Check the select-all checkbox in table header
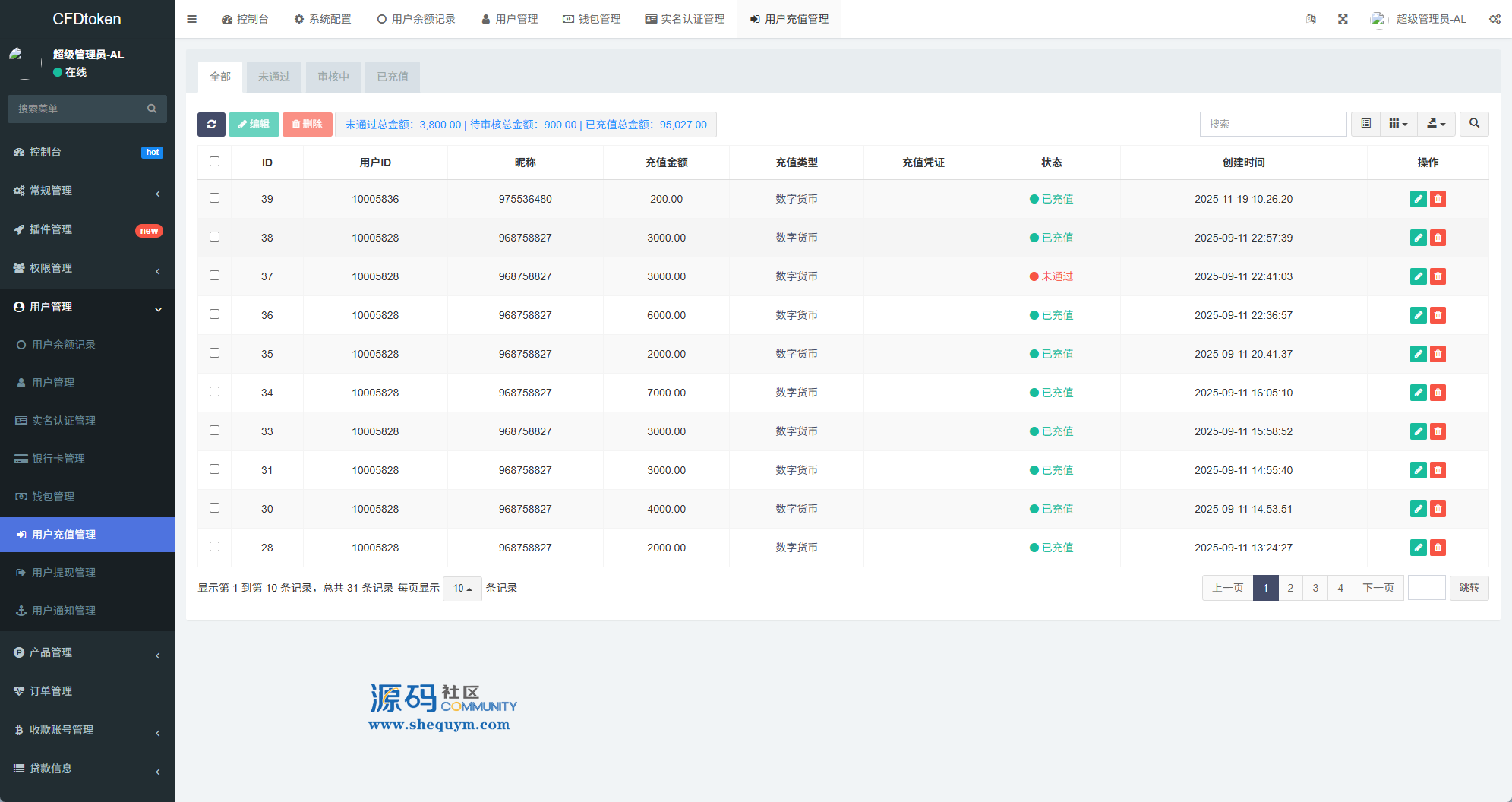The width and height of the screenshot is (1512, 802). tap(214, 162)
